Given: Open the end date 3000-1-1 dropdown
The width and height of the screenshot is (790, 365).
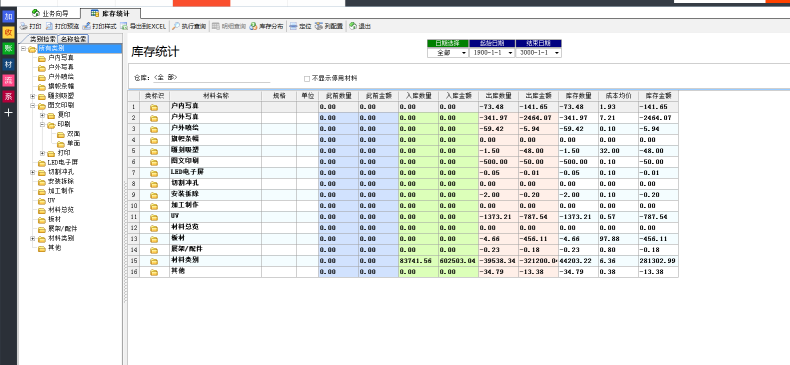Looking at the screenshot, I should tap(557, 53).
